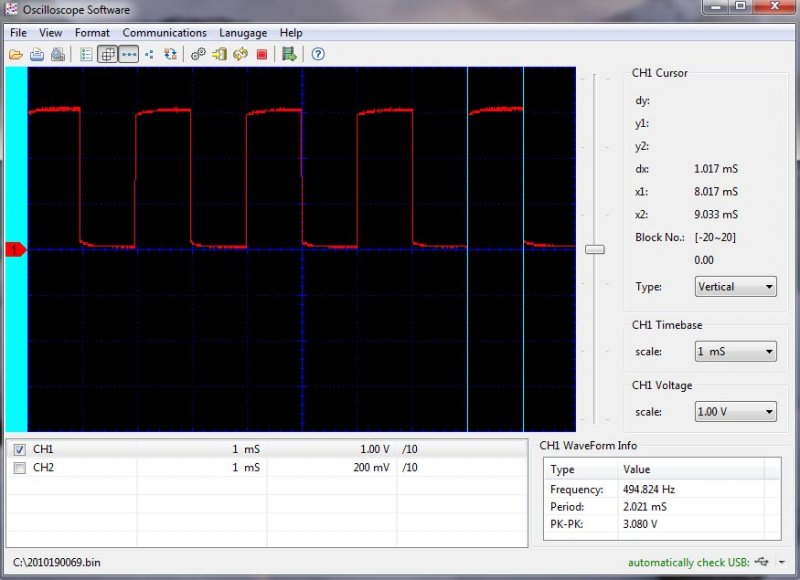Click the Period value 2.021 mS
Screen dimensions: 800x580
tap(644, 507)
